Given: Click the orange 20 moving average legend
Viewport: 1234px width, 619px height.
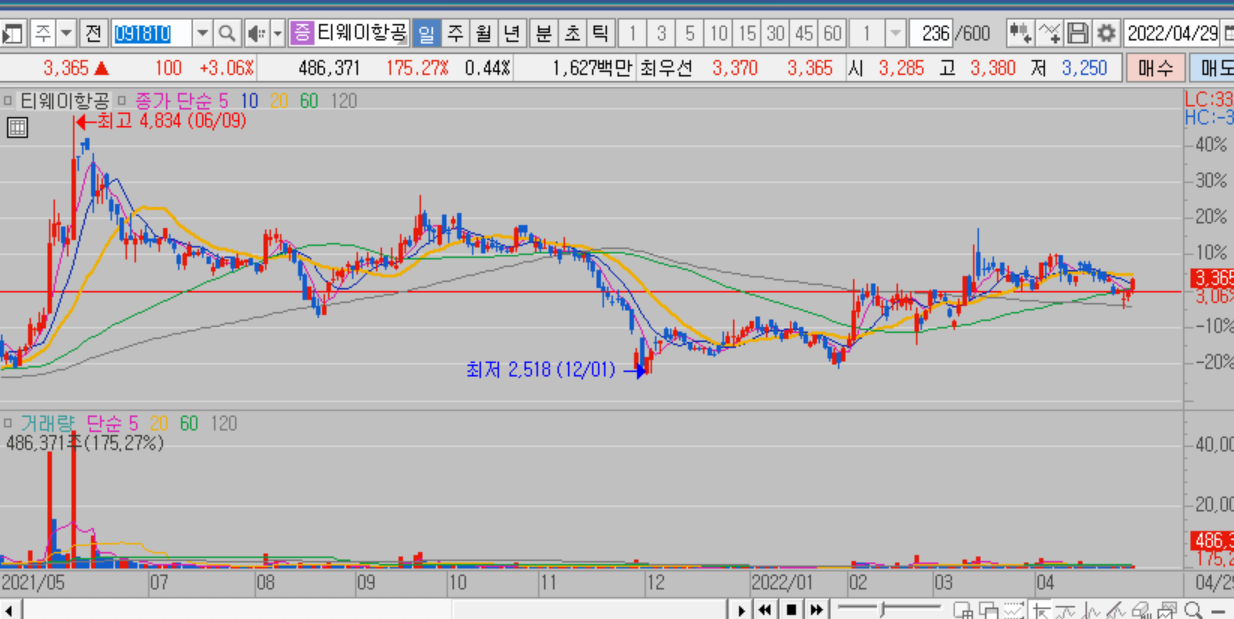Looking at the screenshot, I should coord(279,101).
